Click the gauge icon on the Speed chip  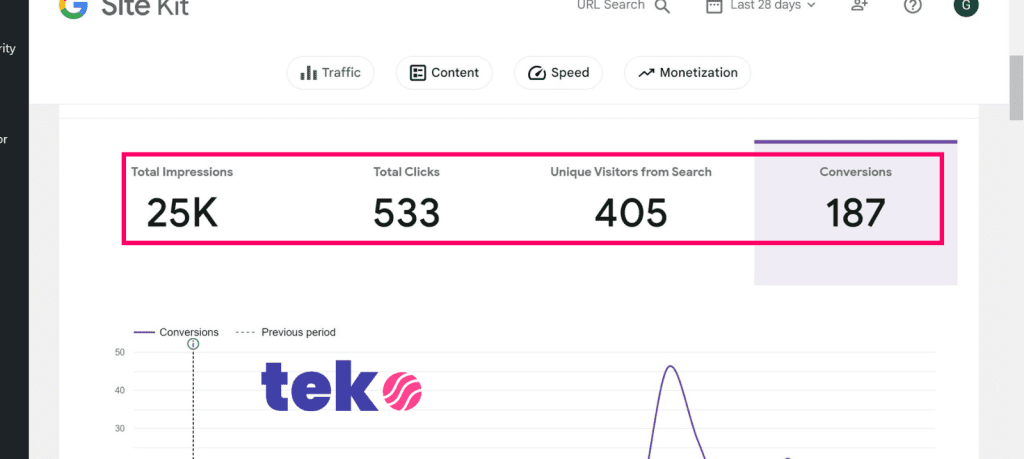536,73
